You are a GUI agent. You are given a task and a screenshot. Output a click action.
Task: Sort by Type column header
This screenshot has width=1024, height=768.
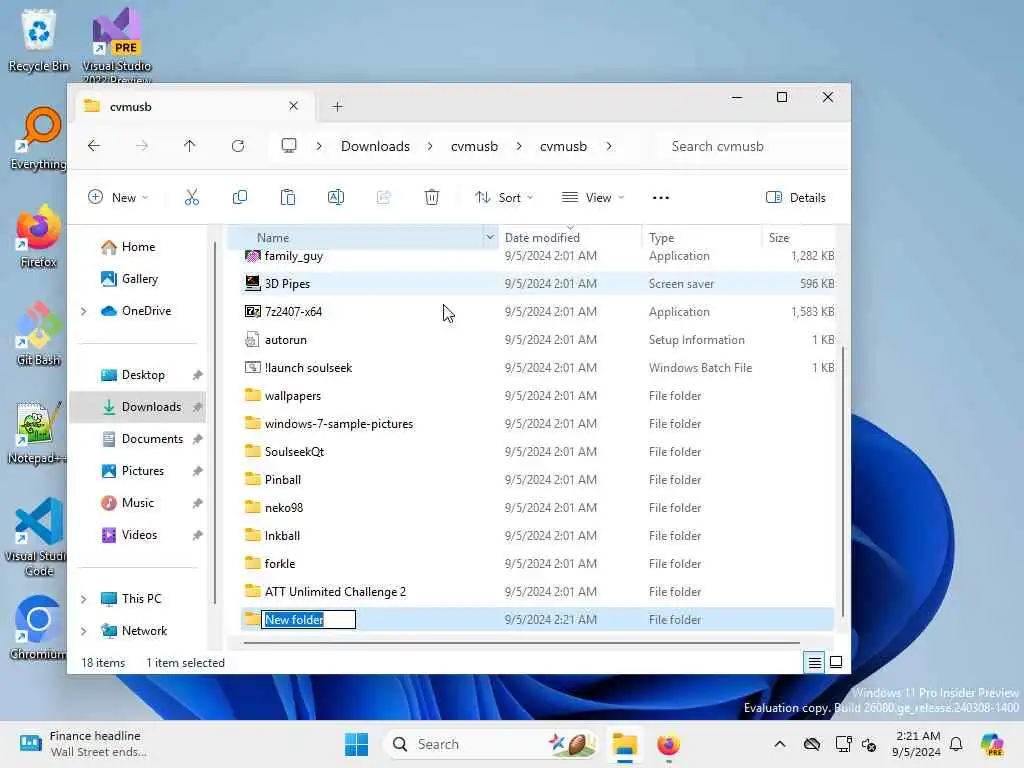click(701, 237)
